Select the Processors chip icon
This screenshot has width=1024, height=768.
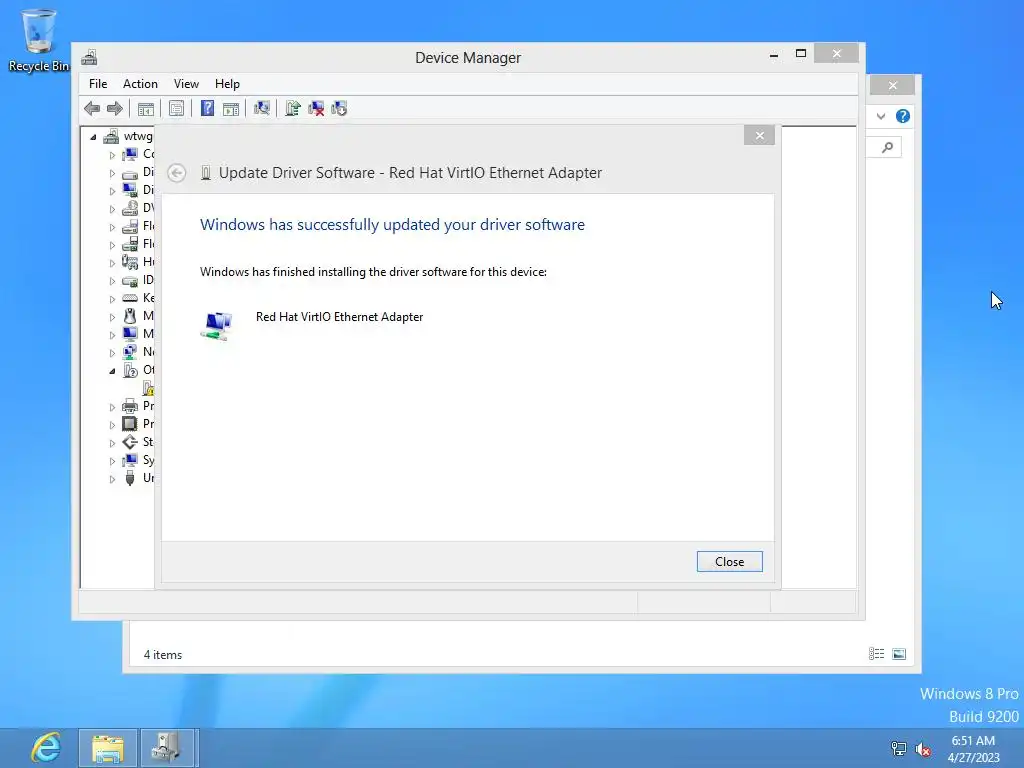pyautogui.click(x=130, y=424)
